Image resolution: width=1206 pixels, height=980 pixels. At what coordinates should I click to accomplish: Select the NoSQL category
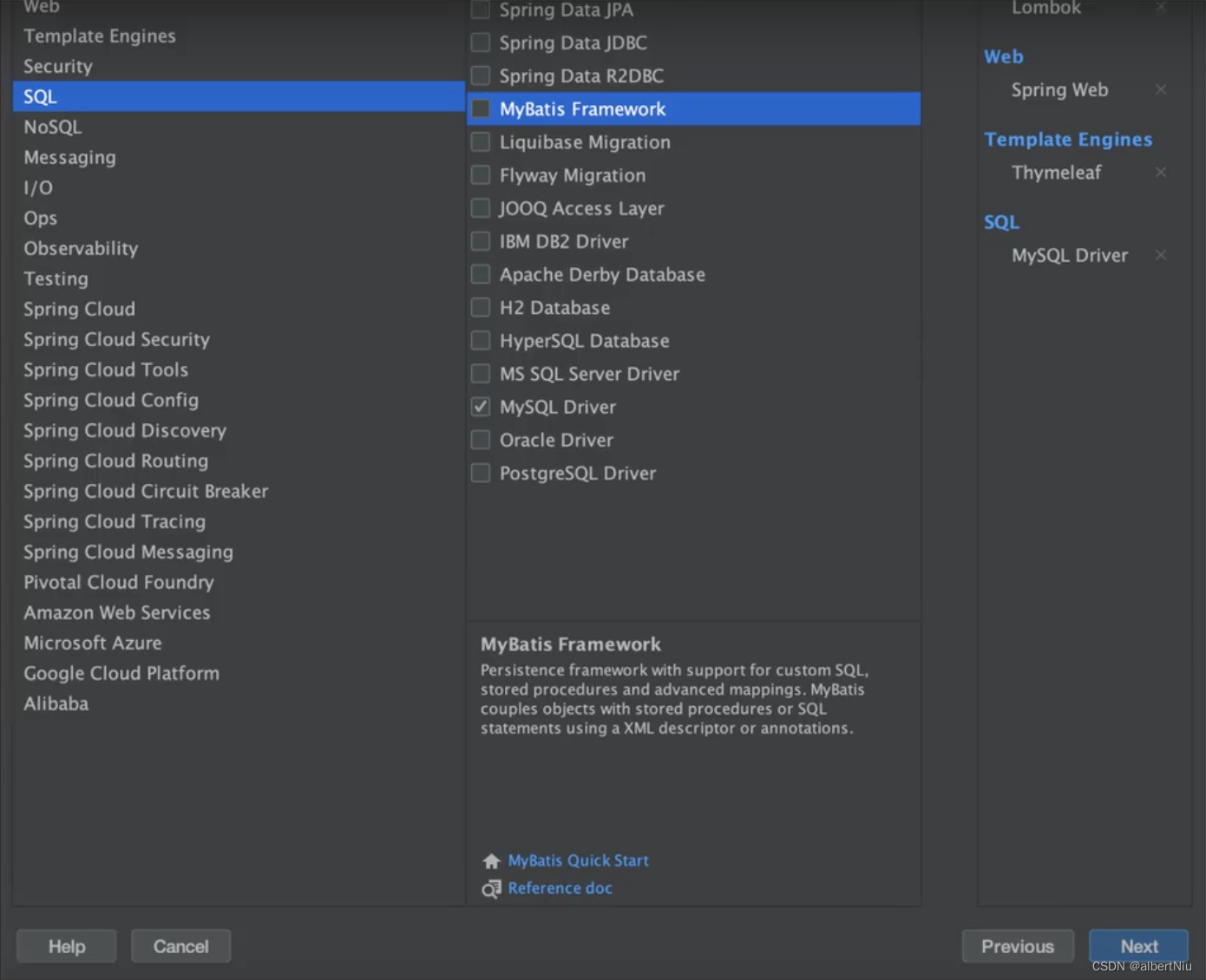(x=239, y=127)
